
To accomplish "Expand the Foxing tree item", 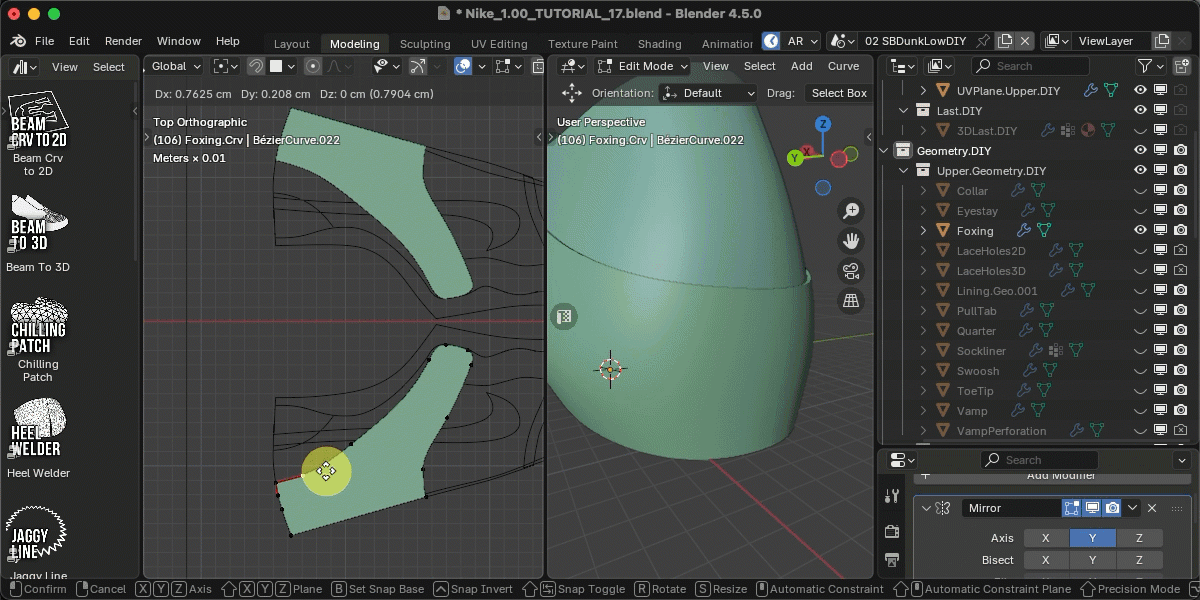I will pos(923,231).
